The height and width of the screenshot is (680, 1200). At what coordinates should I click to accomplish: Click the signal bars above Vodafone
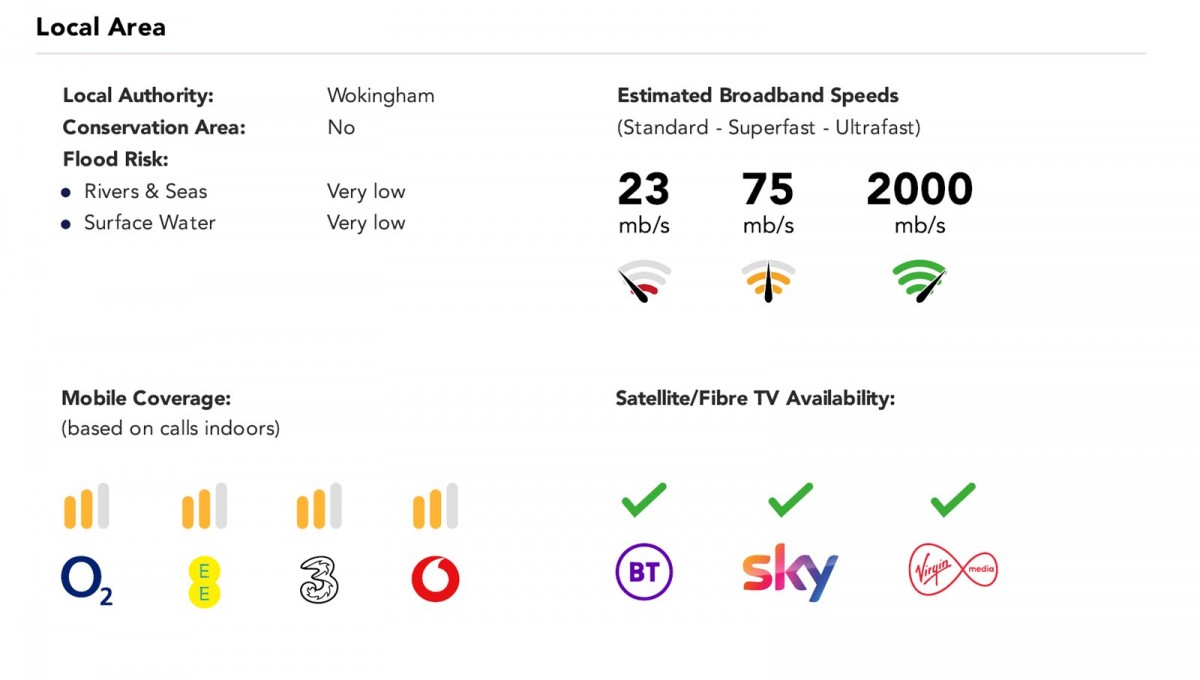pyautogui.click(x=436, y=506)
